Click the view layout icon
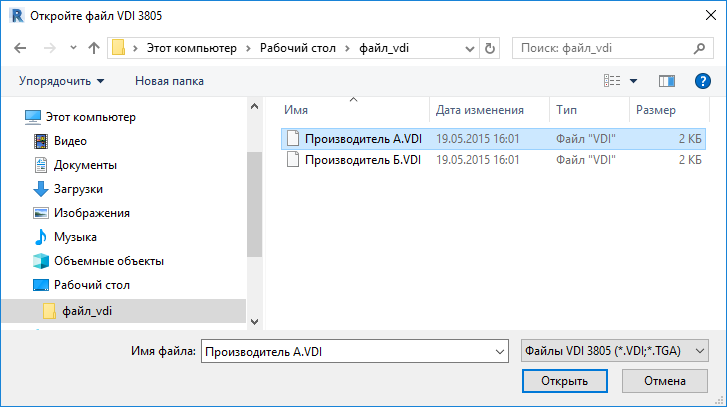This screenshot has width=727, height=407. (612, 81)
